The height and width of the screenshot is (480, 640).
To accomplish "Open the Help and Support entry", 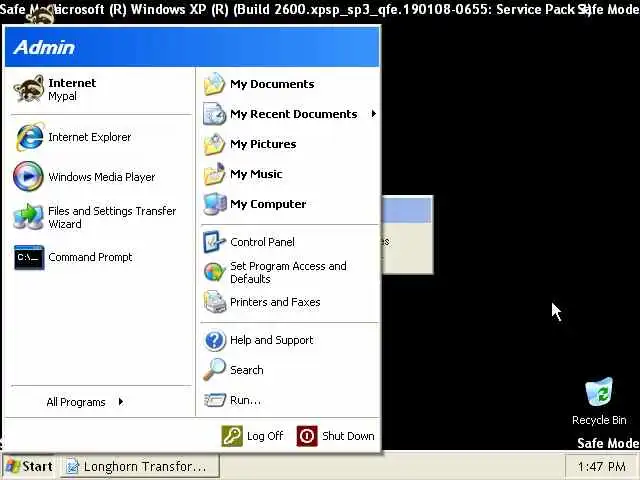I will (x=290, y=340).
